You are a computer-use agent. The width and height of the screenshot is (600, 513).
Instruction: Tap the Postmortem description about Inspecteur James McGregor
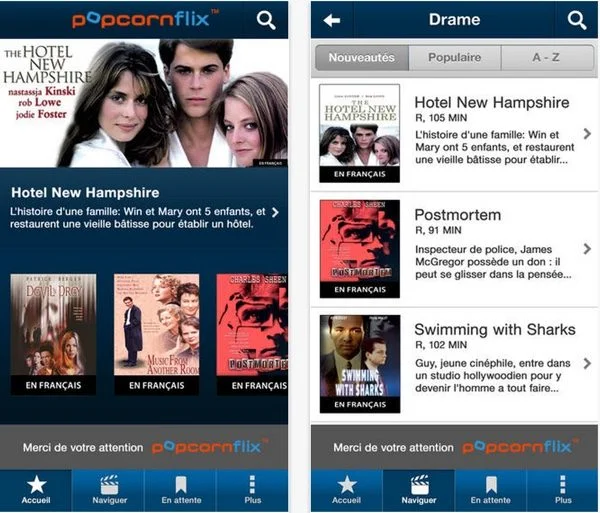493,262
